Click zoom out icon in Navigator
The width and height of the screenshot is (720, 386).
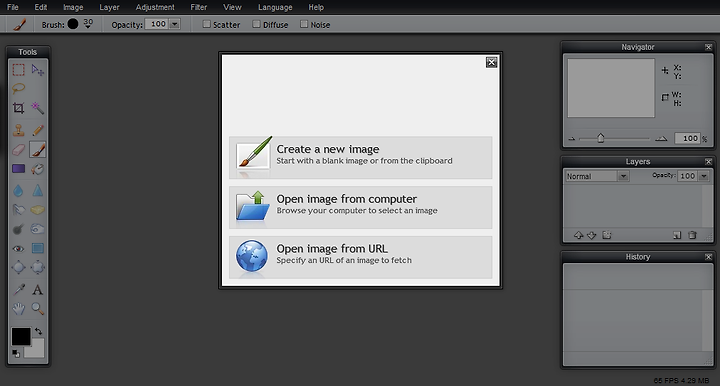[572, 139]
